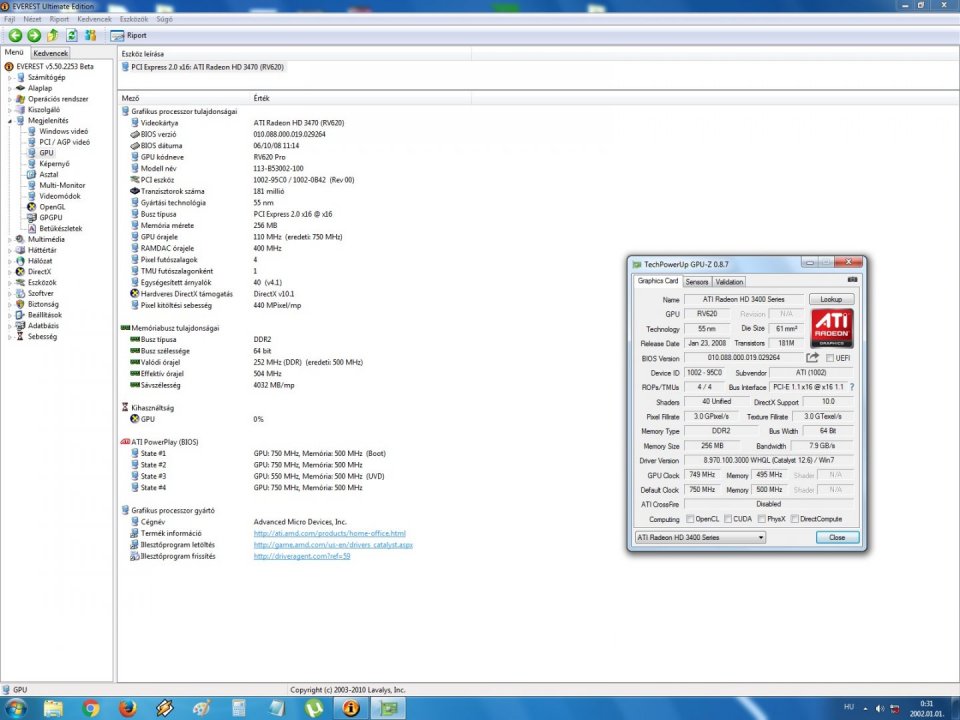Click the up-level folder arrow icon

tap(53, 36)
